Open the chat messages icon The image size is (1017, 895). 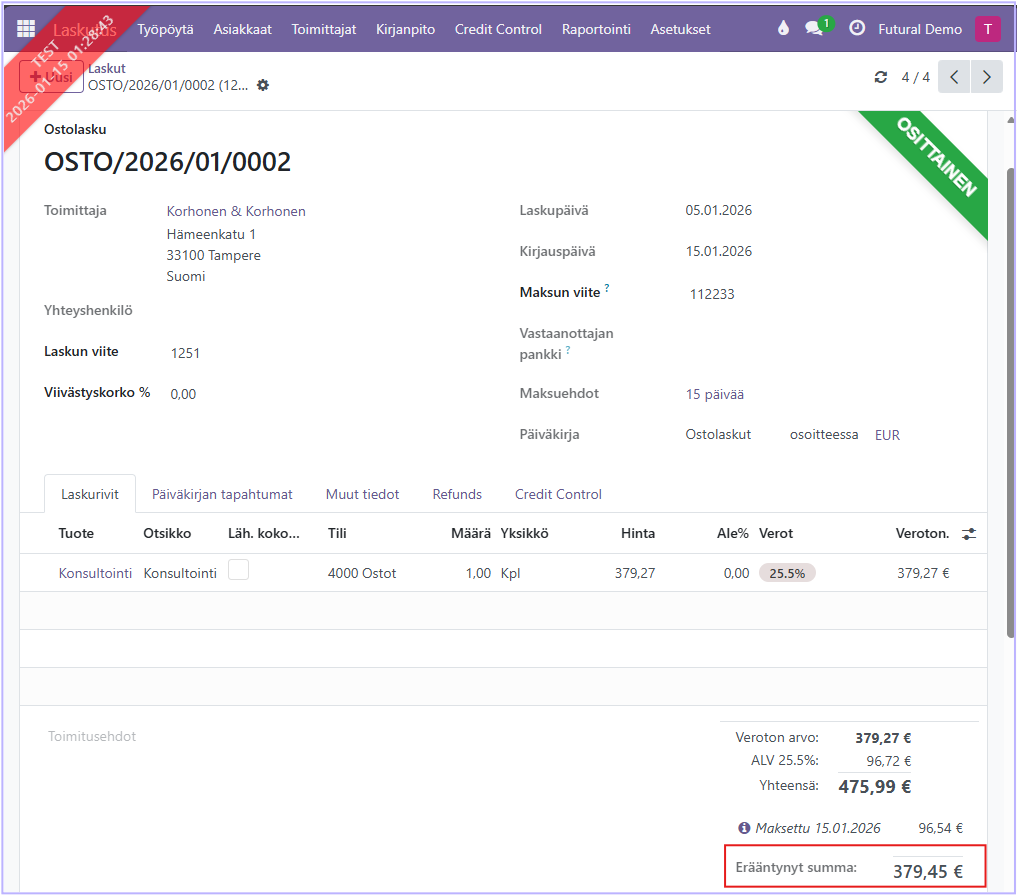[x=815, y=29]
